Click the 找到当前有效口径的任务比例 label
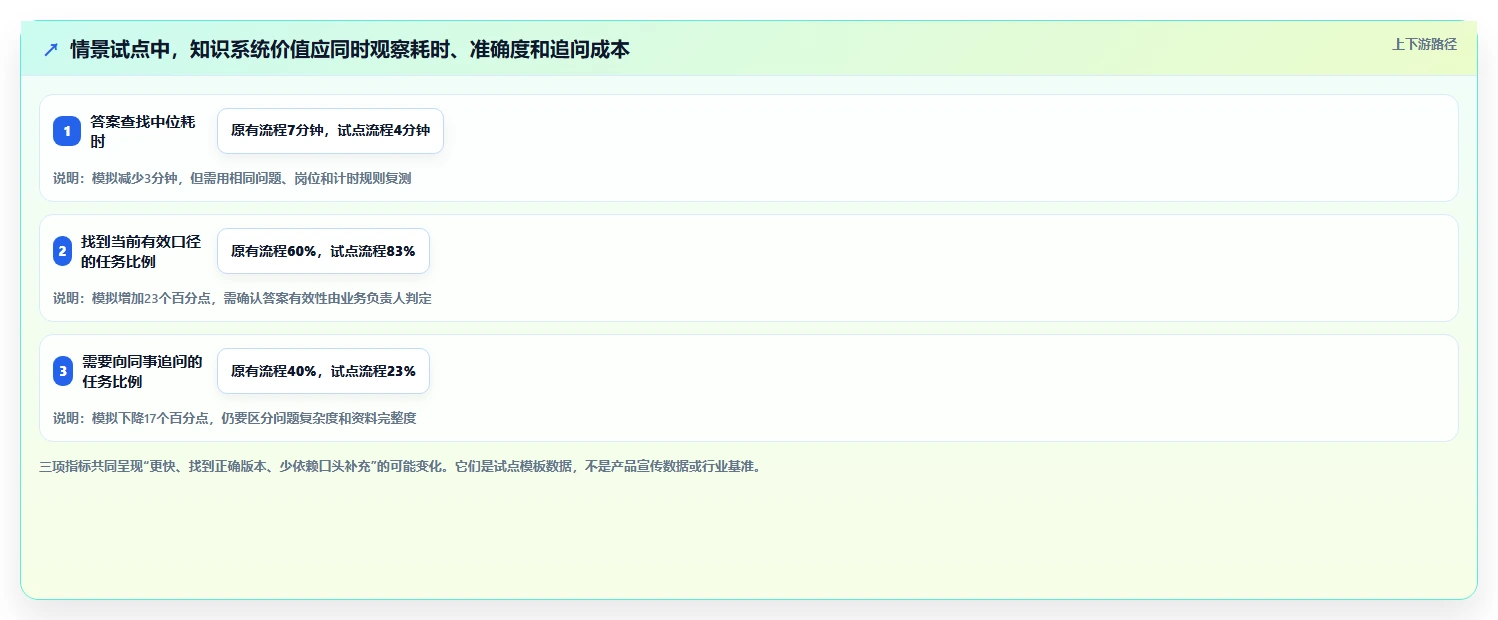The width and height of the screenshot is (1498, 620). pyautogui.click(x=141, y=251)
